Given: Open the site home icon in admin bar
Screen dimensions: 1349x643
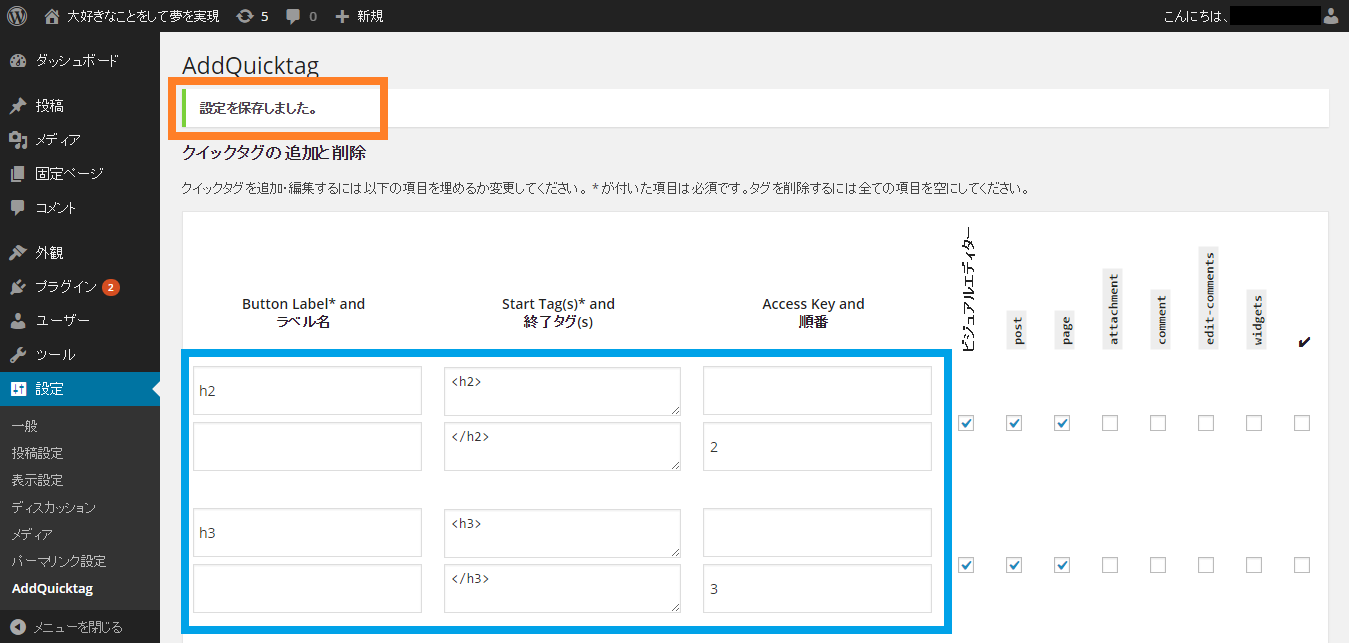Looking at the screenshot, I should (x=52, y=16).
